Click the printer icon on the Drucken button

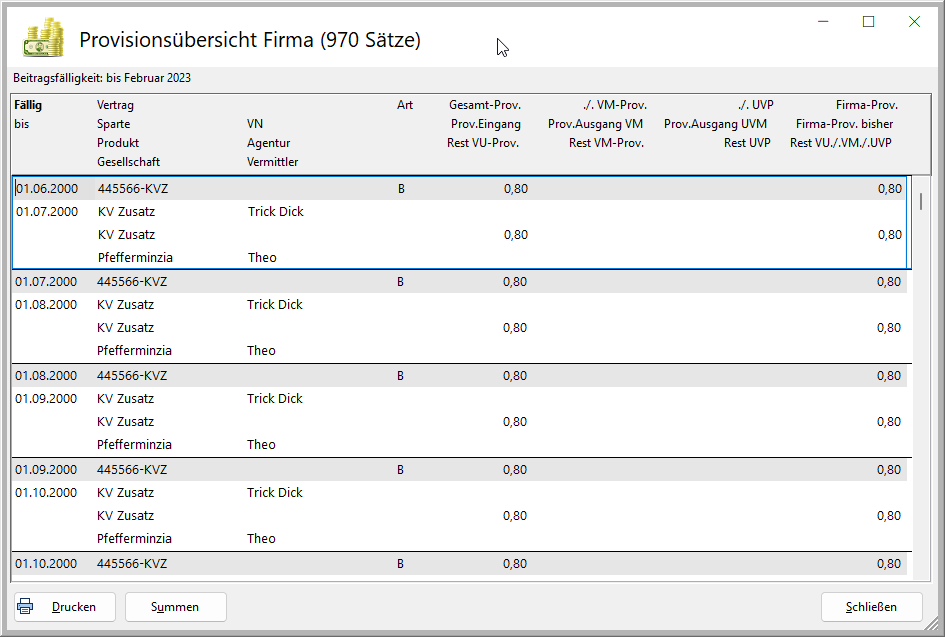(x=26, y=606)
